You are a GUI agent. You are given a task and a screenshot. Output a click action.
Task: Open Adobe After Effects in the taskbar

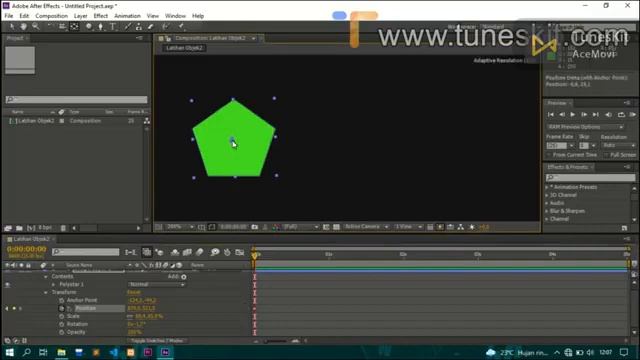click(165, 352)
